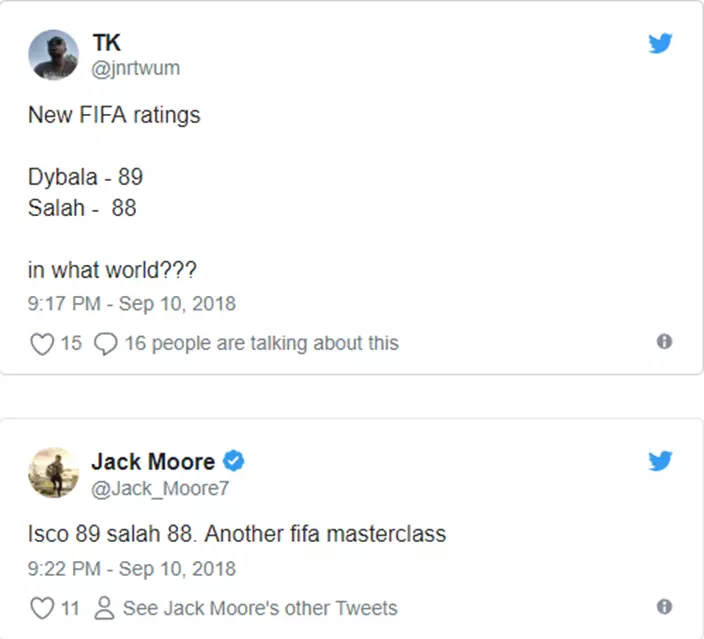Click the Twitter bird icon on Jack Moore's tweet
The image size is (704, 639).
coord(660,460)
